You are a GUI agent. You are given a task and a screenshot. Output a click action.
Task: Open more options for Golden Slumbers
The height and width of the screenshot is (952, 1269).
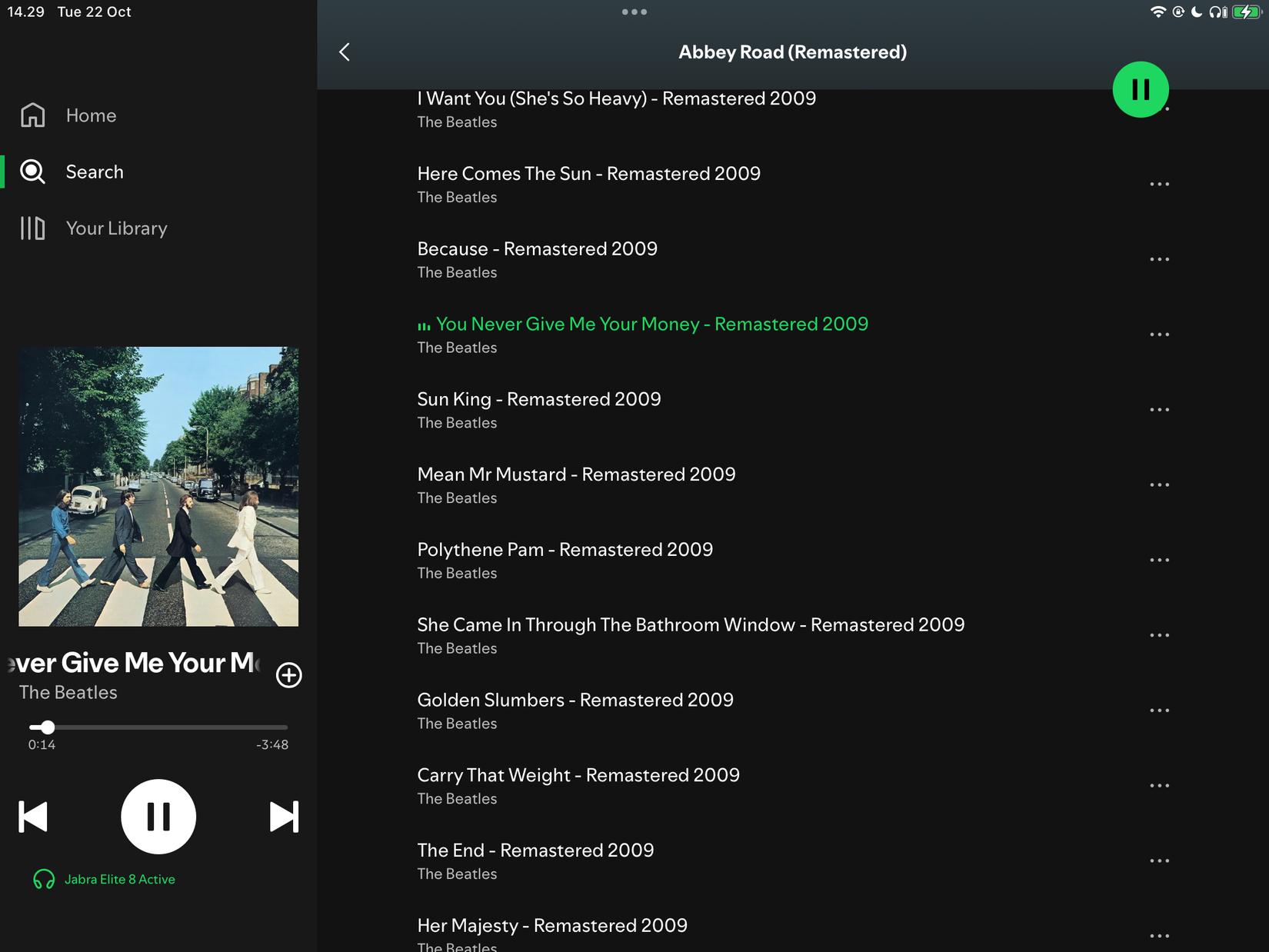point(1160,711)
